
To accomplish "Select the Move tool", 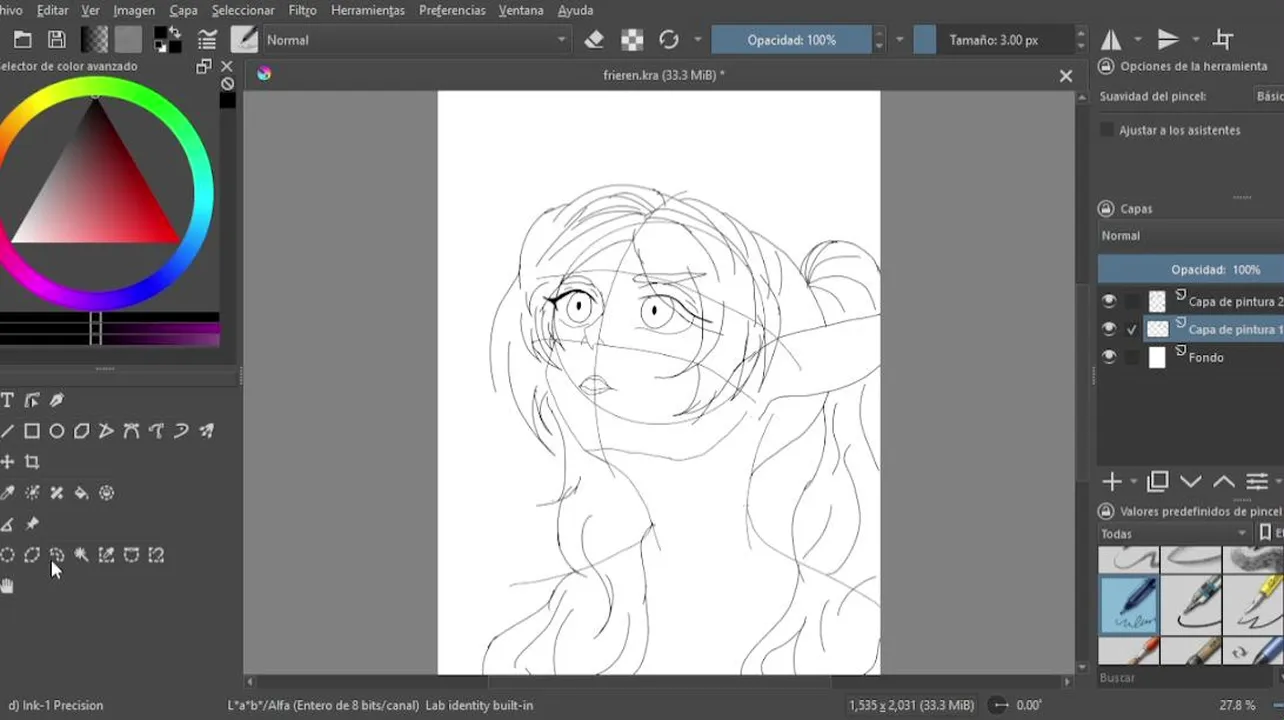I will click(x=7, y=462).
